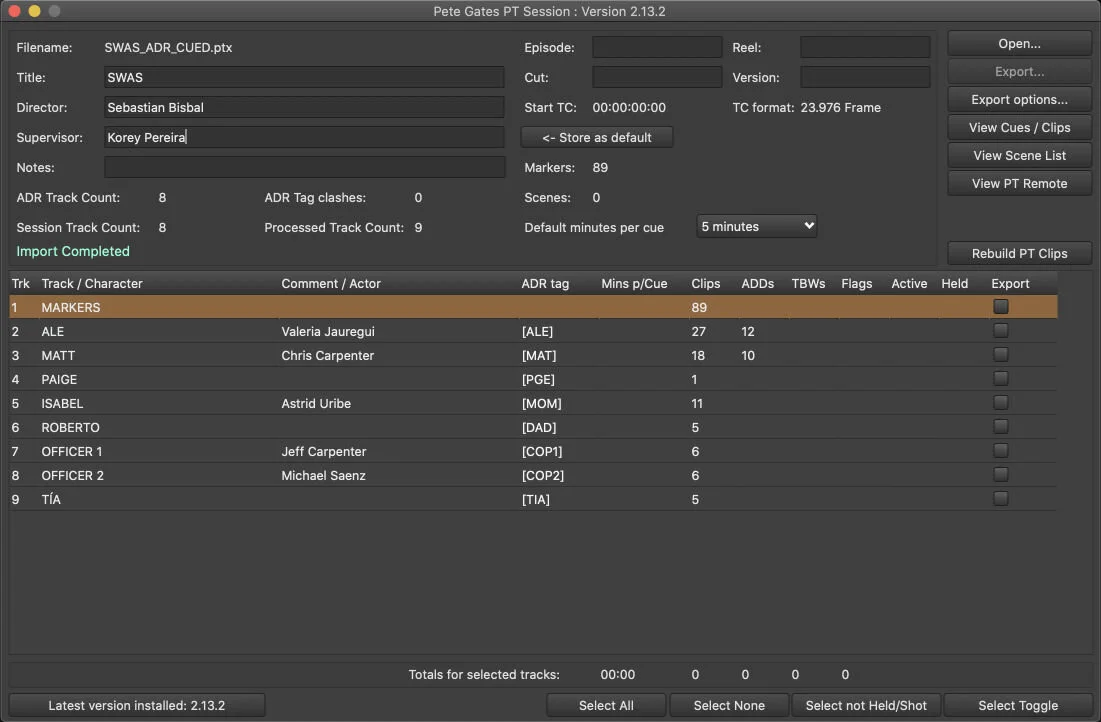Click actor name Jeff Carpenter
This screenshot has height=722, width=1101.
click(x=324, y=452)
